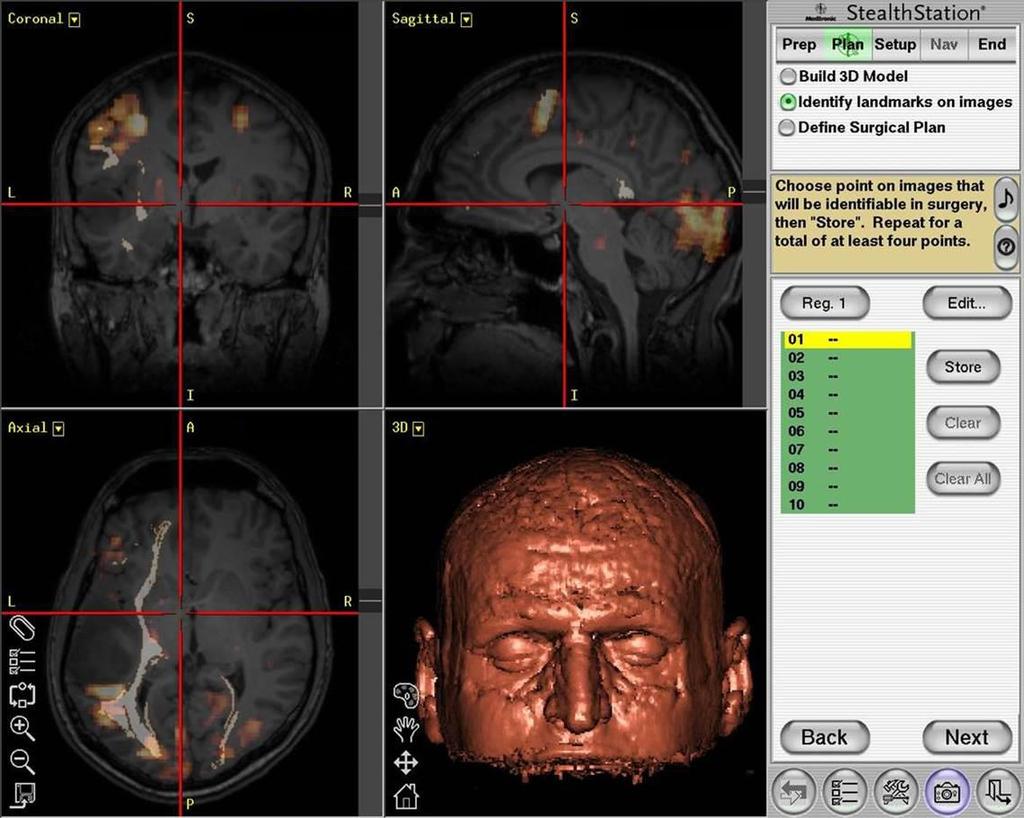Open the Sagittal view dropdown

tap(466, 20)
